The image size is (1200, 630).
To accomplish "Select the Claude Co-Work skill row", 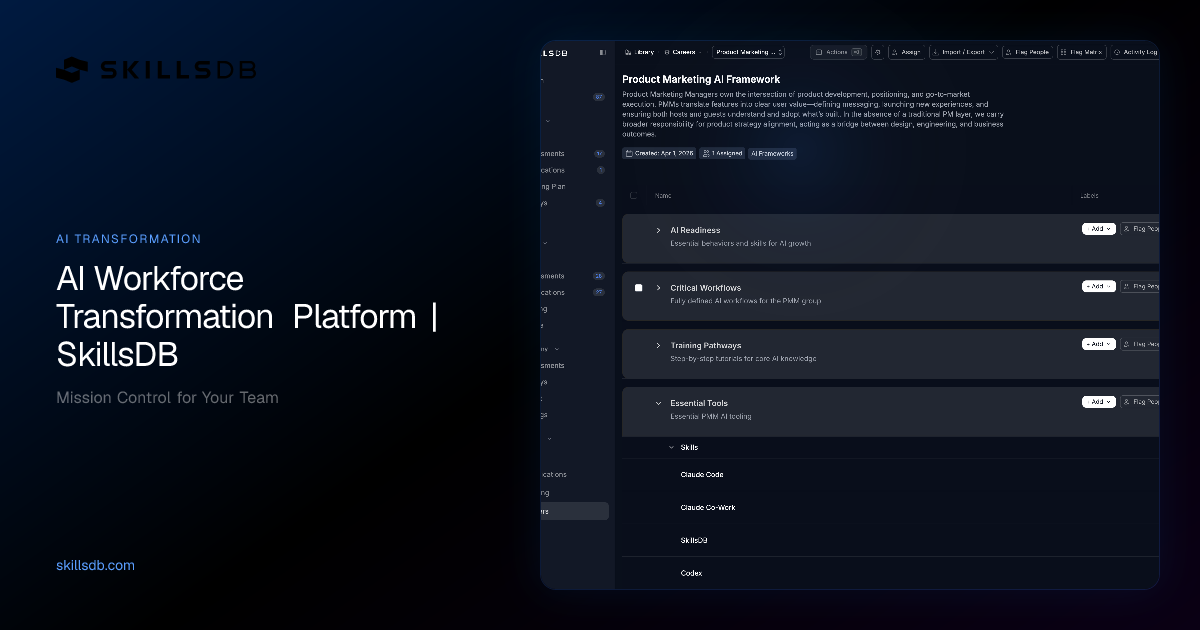I will click(x=891, y=508).
